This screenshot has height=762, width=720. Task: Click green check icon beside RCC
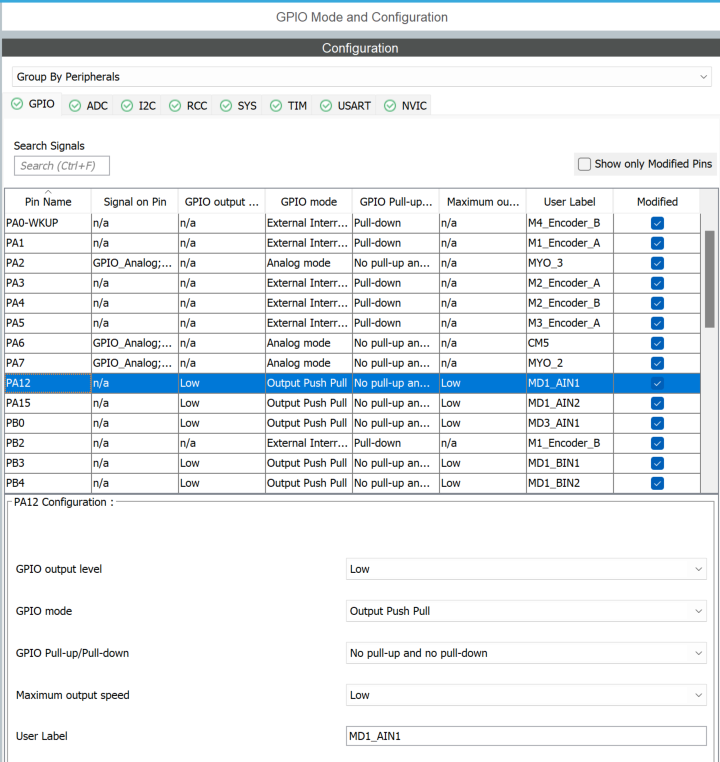coord(175,105)
